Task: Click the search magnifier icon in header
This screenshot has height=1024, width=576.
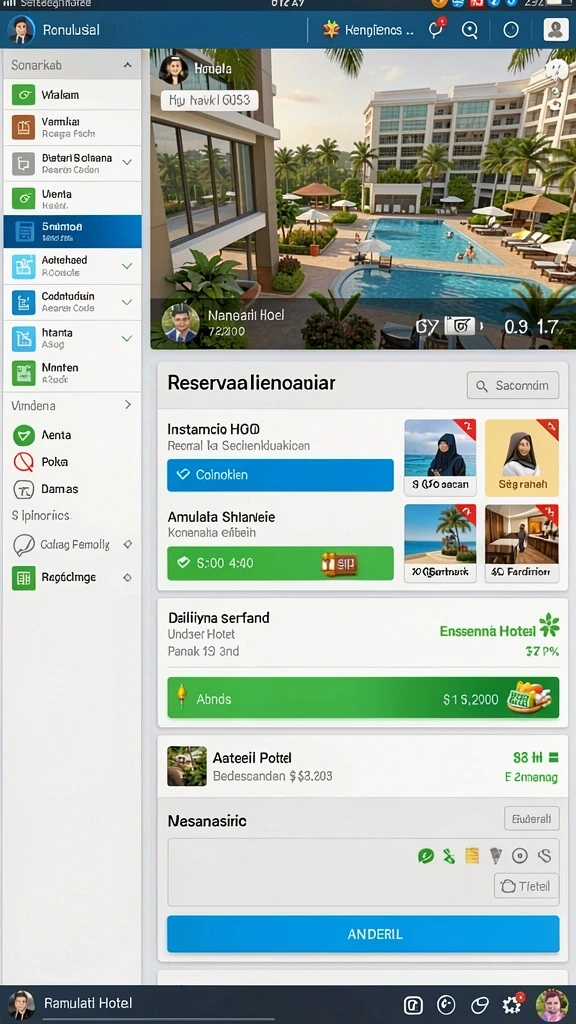Action: pos(470,30)
